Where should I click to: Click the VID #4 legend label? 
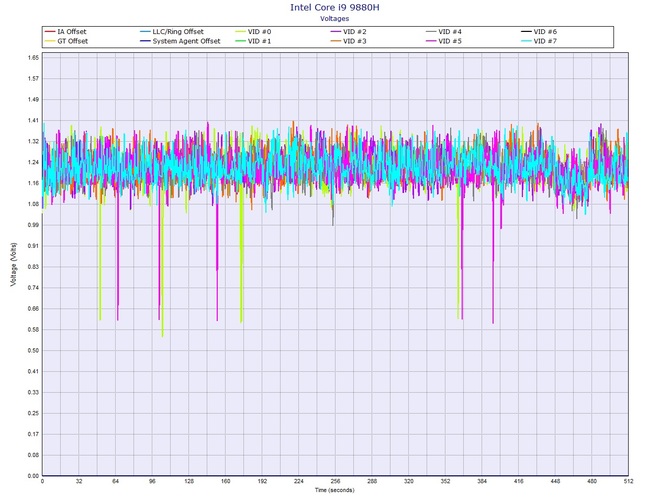450,32
